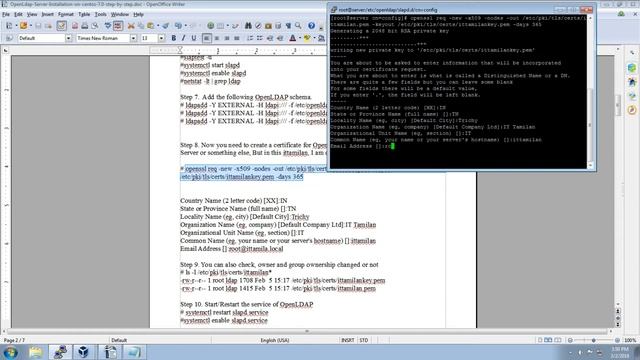
Task: Expand the Table size dropdown arrow
Action: (x=228, y=26)
